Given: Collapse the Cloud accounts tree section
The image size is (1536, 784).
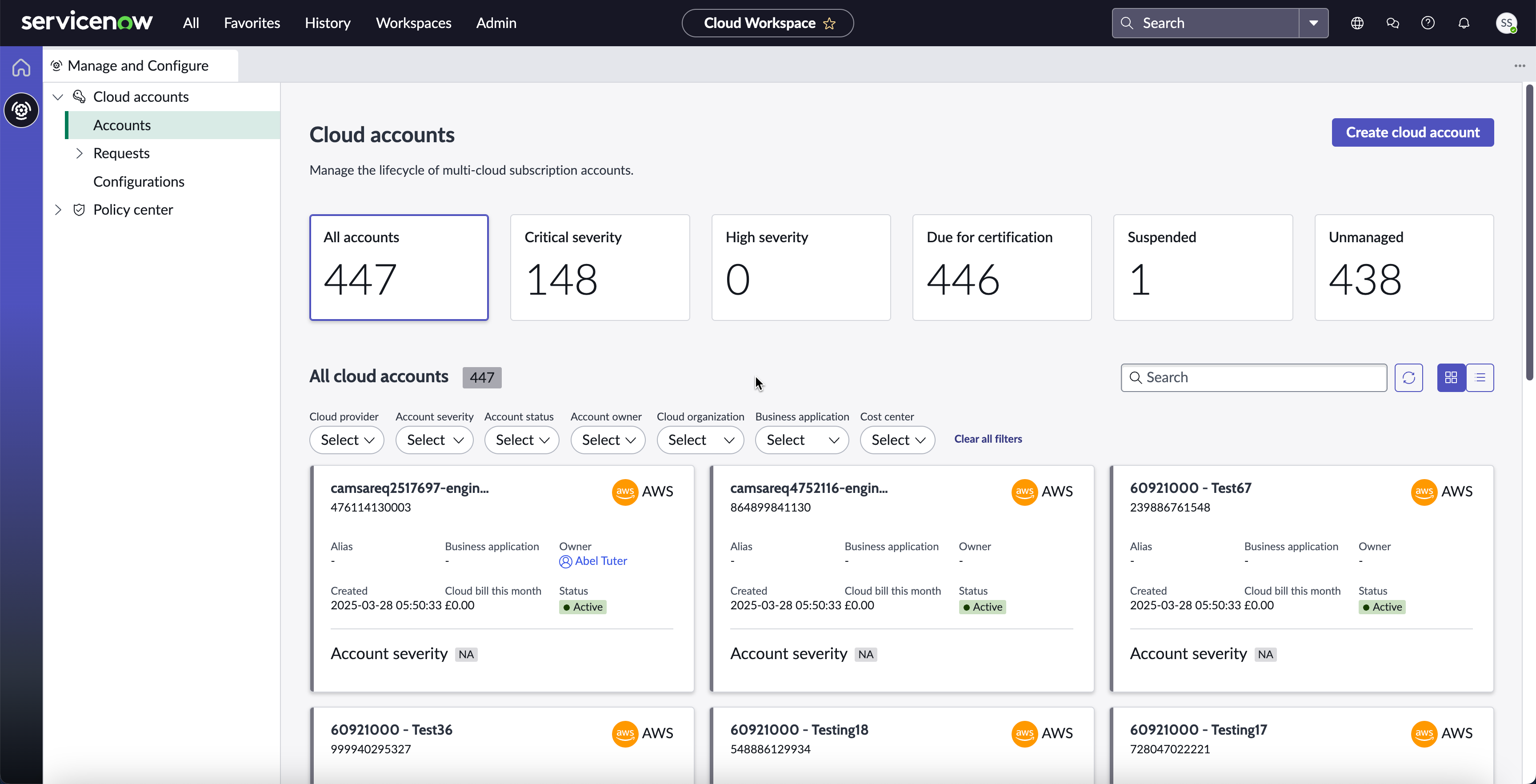Looking at the screenshot, I should point(58,96).
